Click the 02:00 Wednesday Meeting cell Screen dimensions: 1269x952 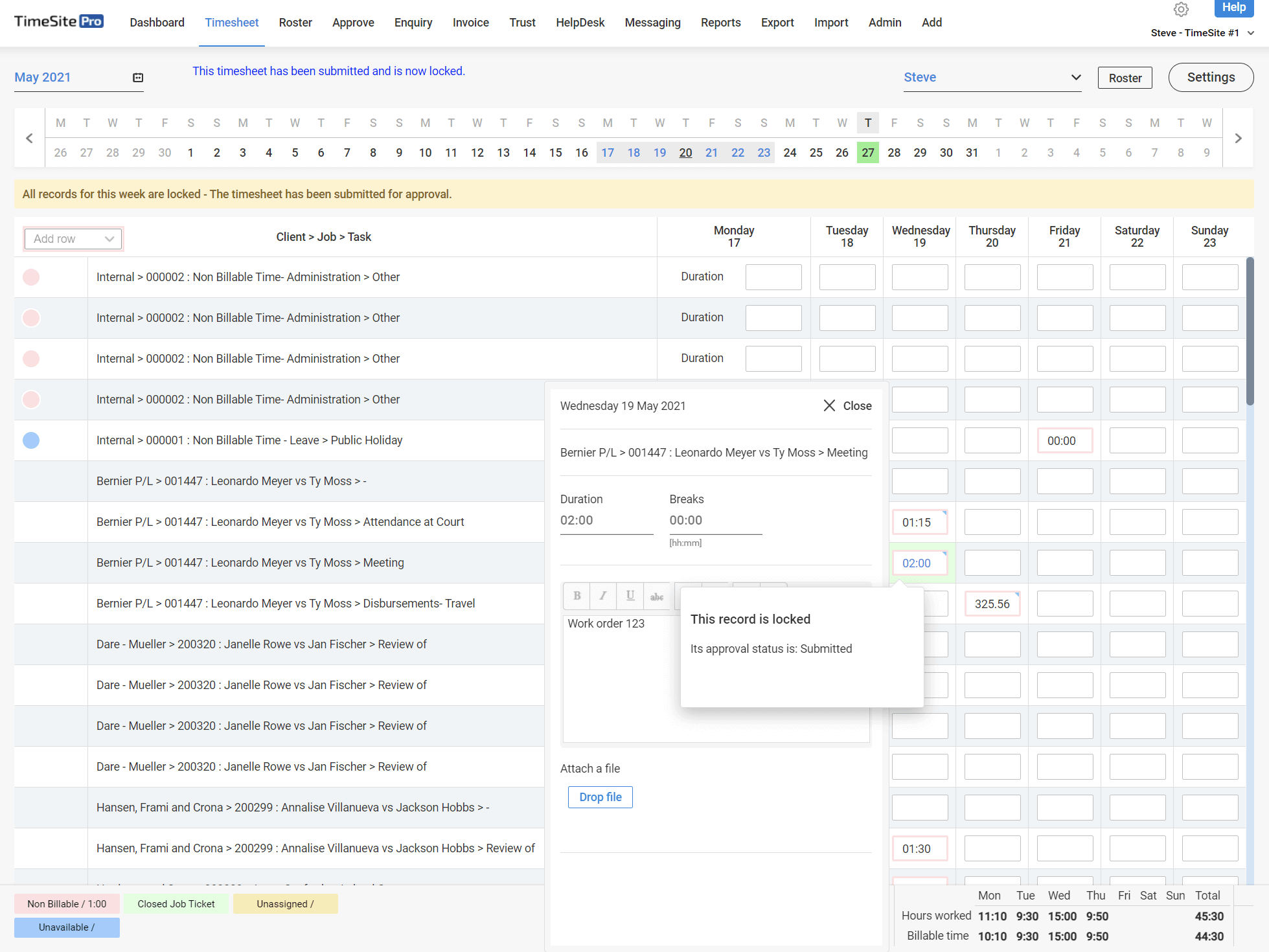[919, 563]
